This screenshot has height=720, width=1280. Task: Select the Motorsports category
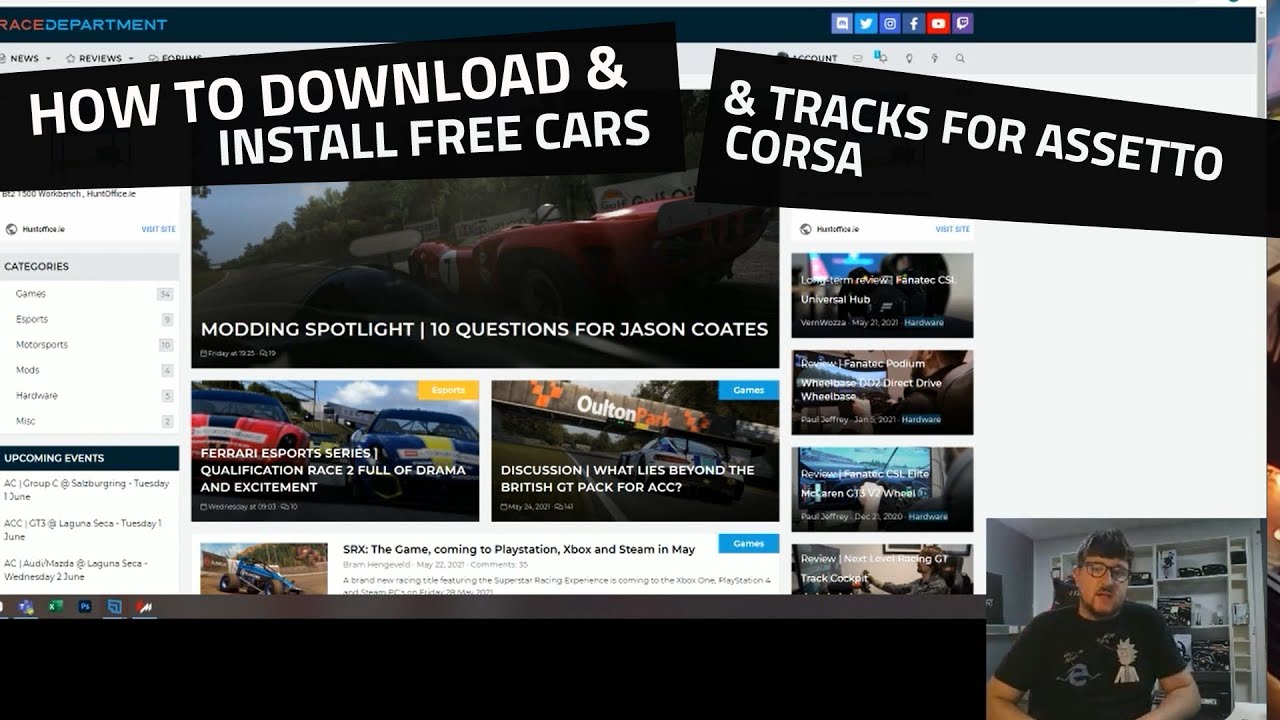click(x=42, y=345)
